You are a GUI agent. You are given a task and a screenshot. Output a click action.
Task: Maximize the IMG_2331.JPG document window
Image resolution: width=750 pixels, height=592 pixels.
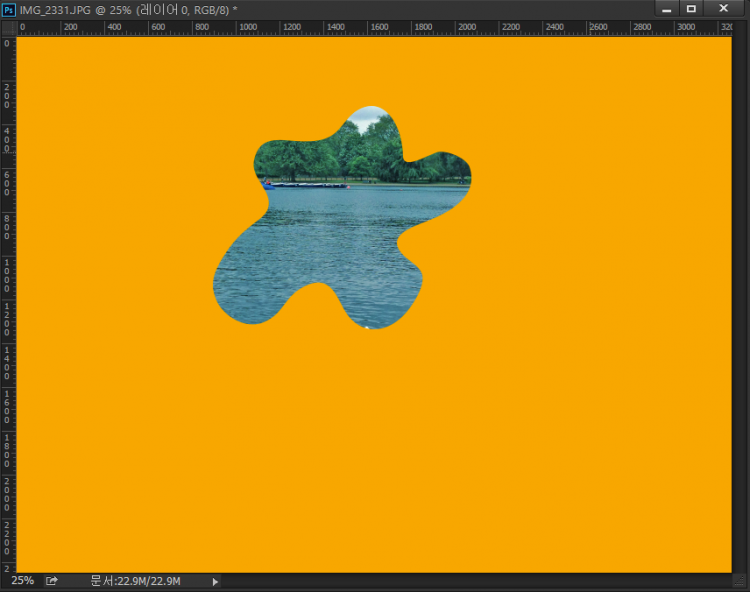tap(691, 8)
